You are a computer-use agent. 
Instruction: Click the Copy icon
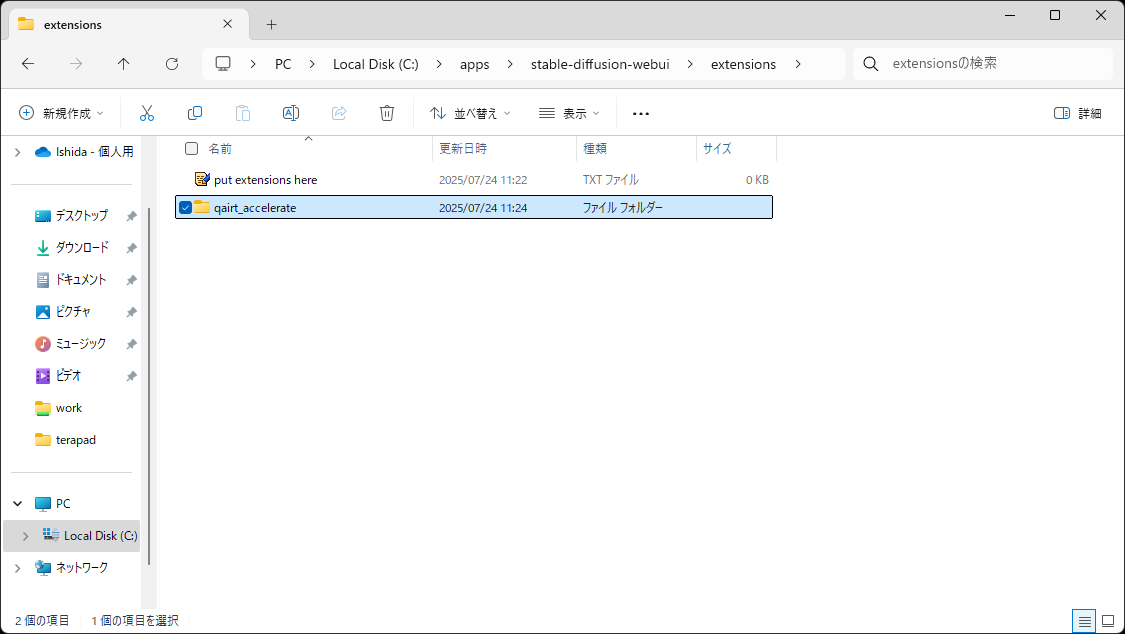coord(195,113)
